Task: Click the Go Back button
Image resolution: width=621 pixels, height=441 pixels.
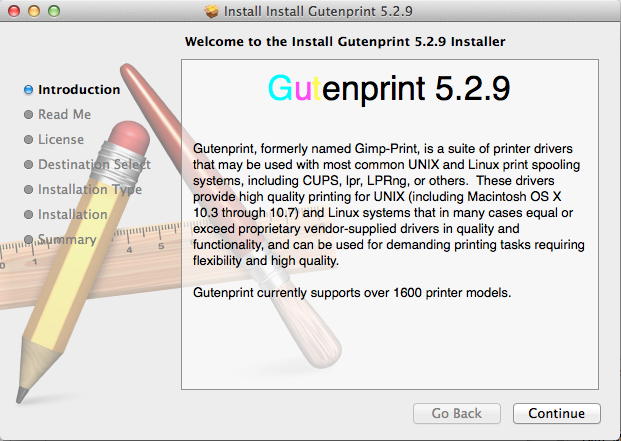Action: [x=457, y=413]
